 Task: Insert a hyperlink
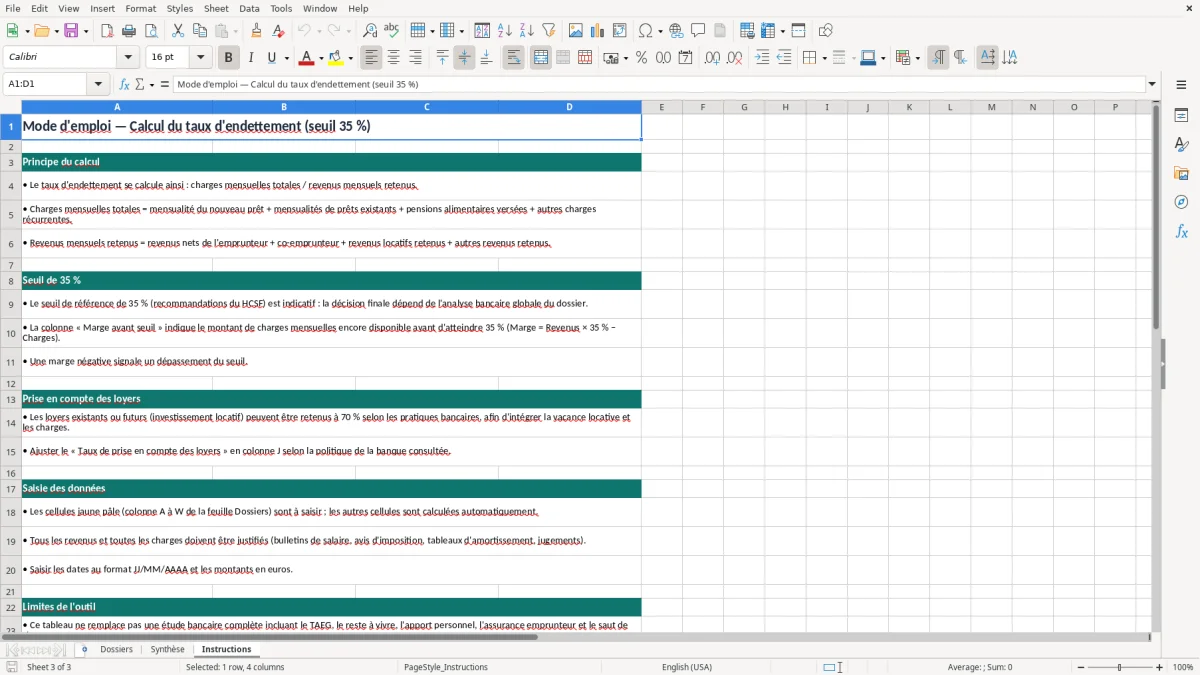676,31
